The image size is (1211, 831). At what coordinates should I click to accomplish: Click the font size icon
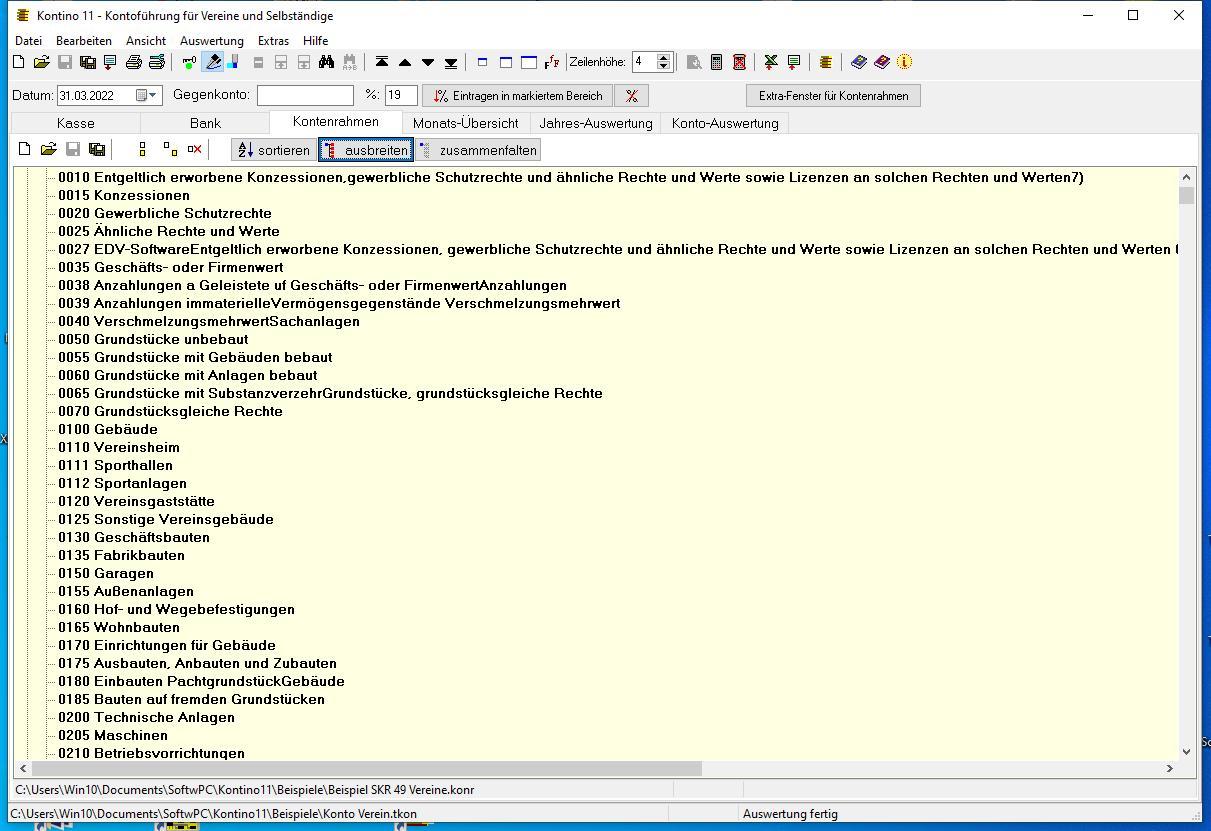(552, 62)
